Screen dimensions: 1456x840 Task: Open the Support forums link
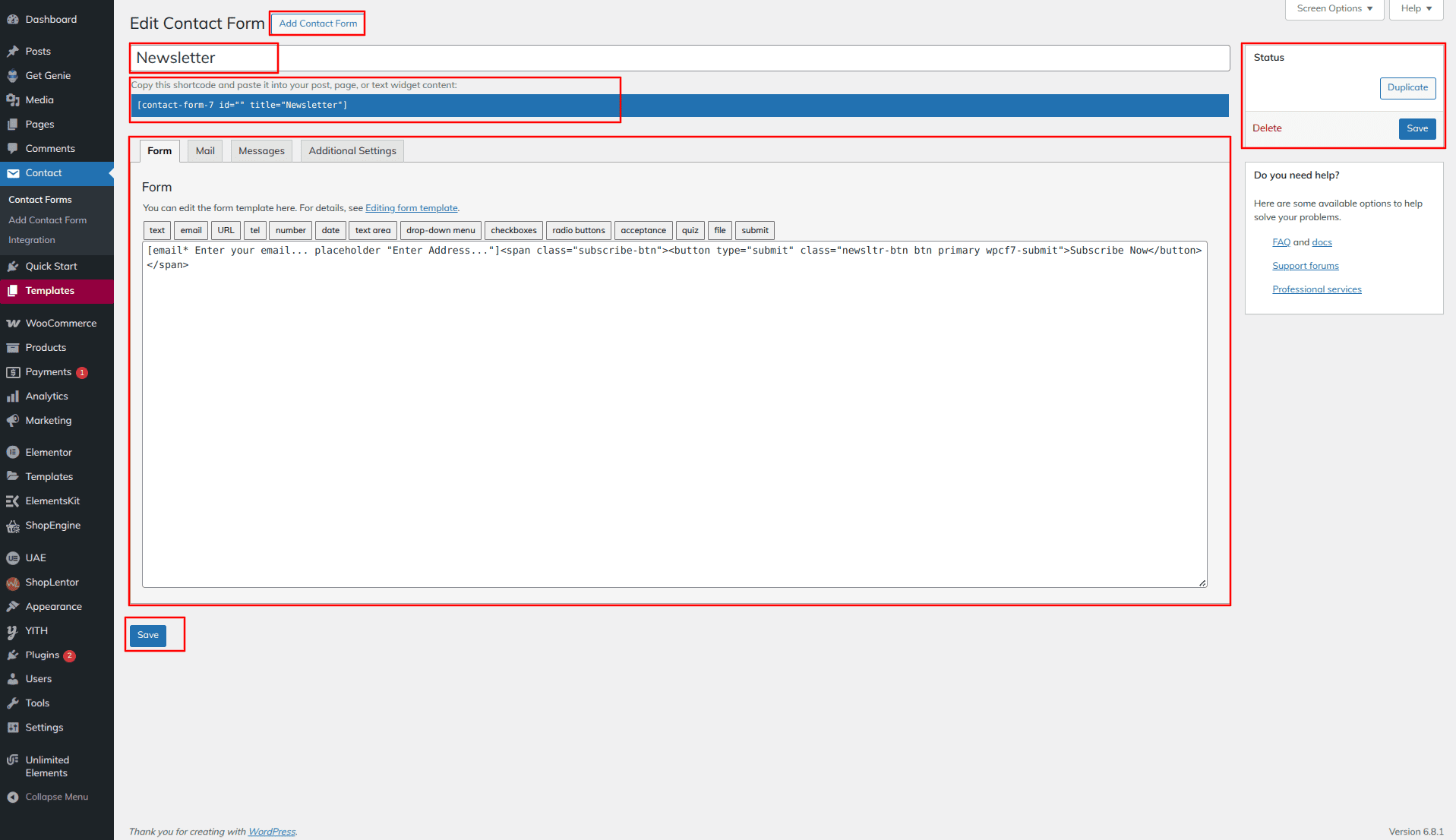[1306, 266]
